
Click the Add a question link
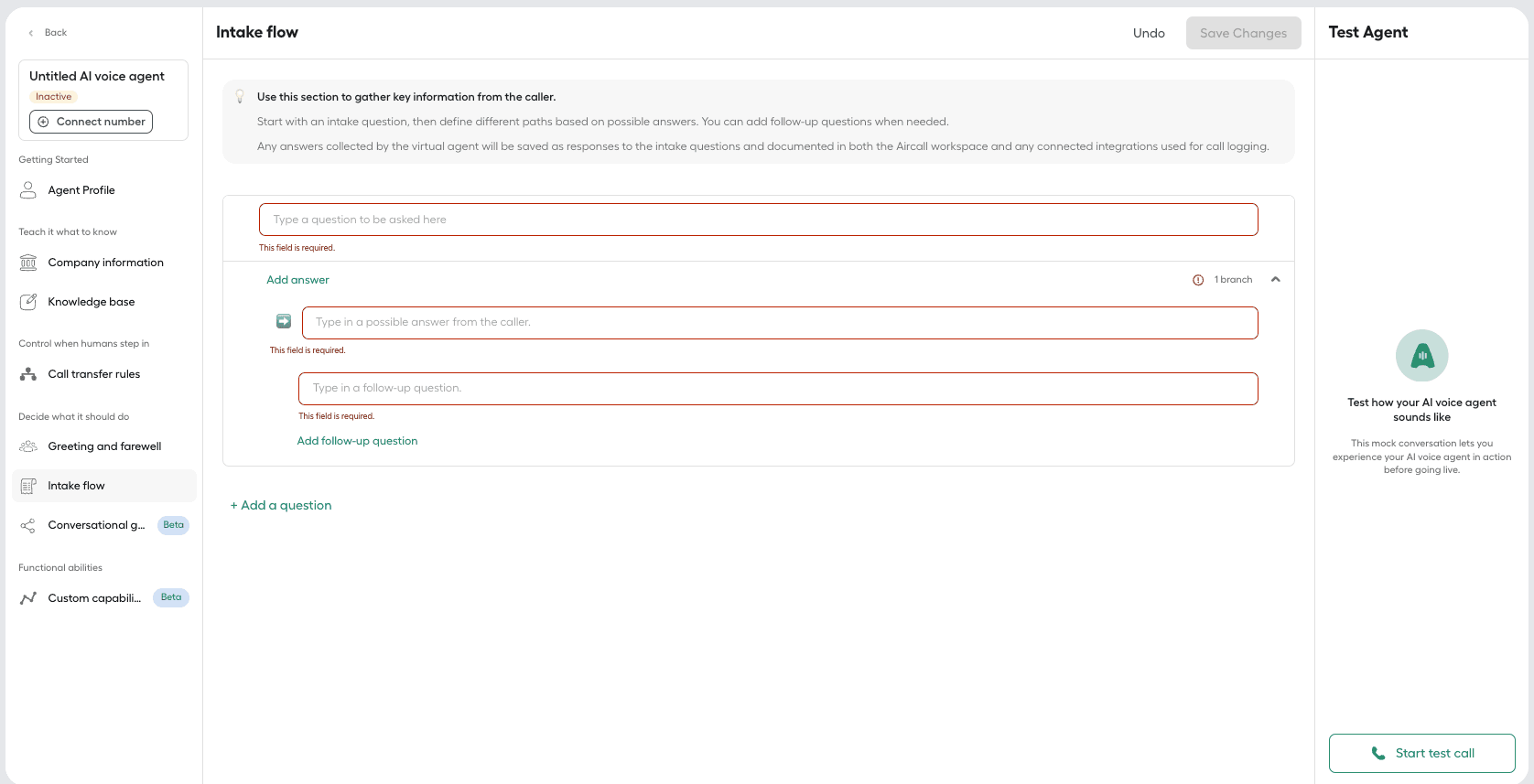(x=281, y=505)
